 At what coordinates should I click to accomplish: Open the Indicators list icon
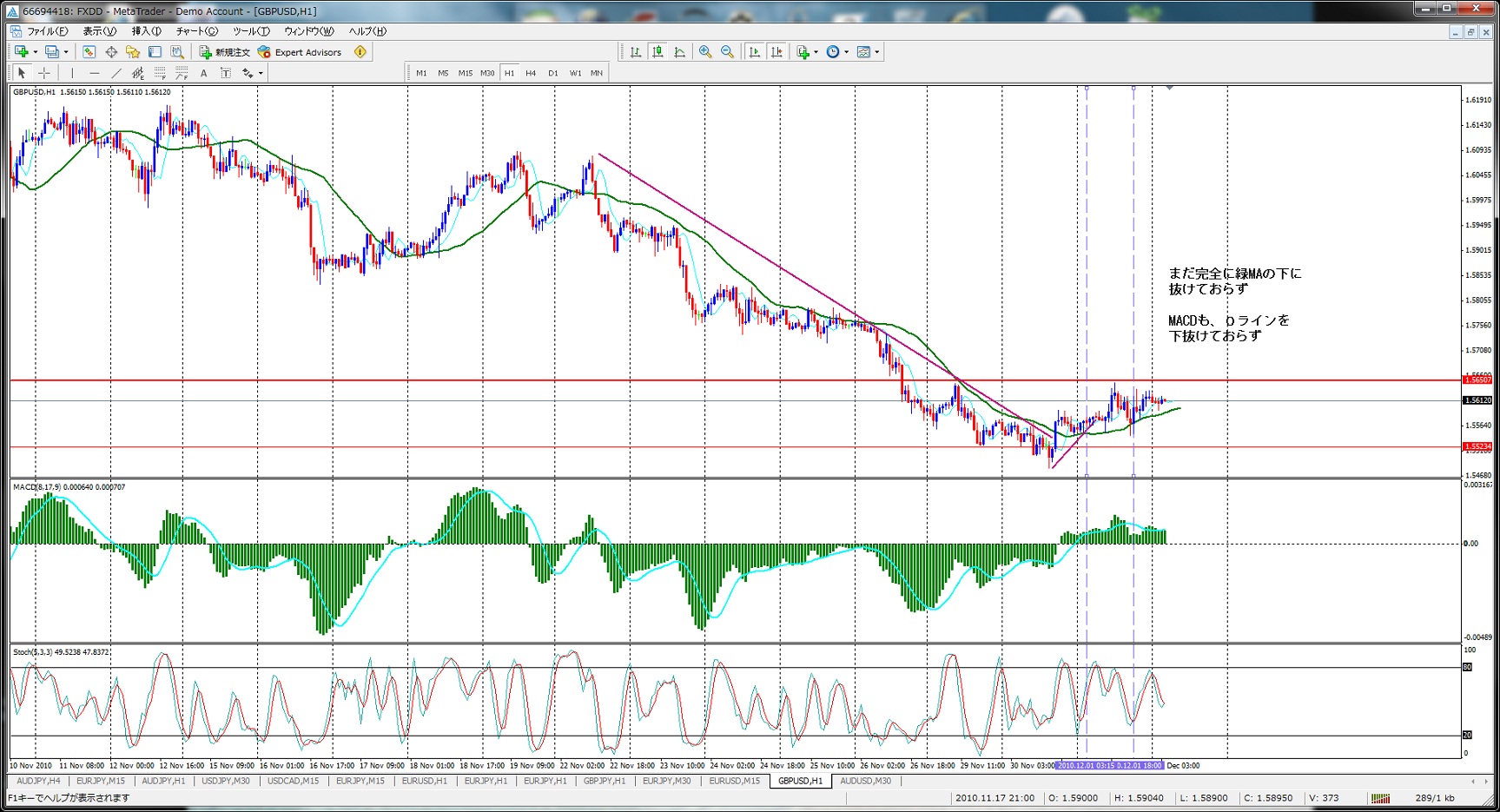click(x=803, y=52)
